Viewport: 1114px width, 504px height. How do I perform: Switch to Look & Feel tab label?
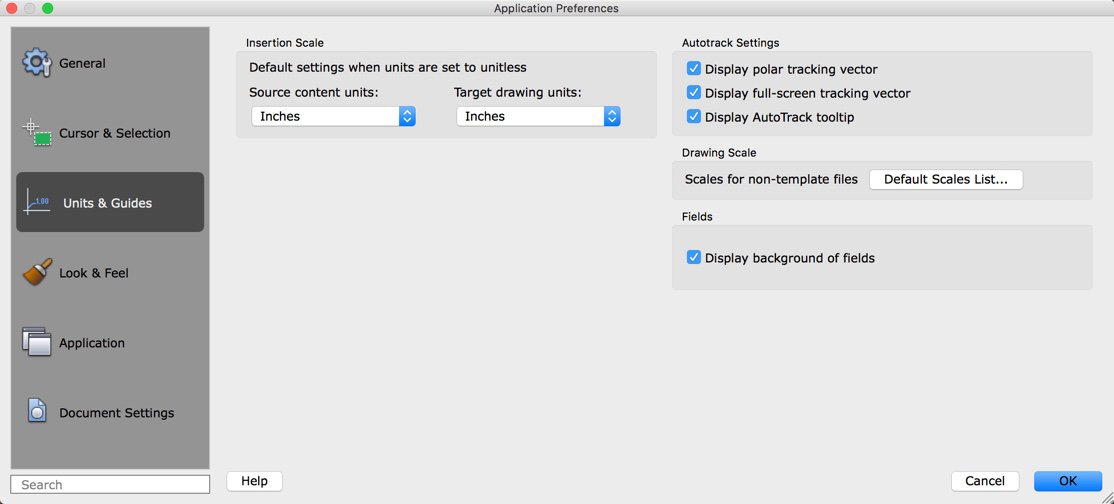pos(94,273)
